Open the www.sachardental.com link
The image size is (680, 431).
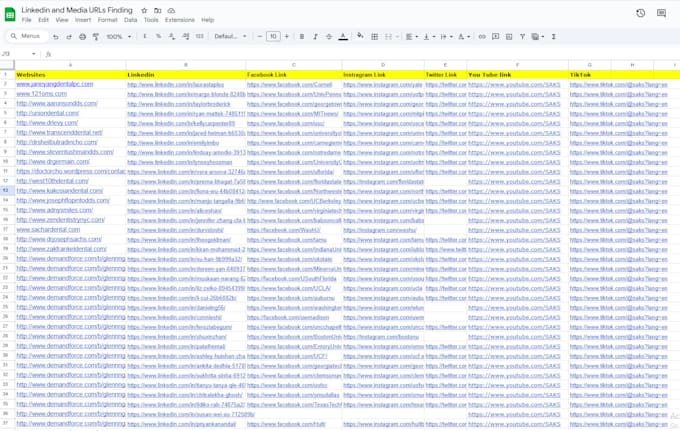point(48,229)
